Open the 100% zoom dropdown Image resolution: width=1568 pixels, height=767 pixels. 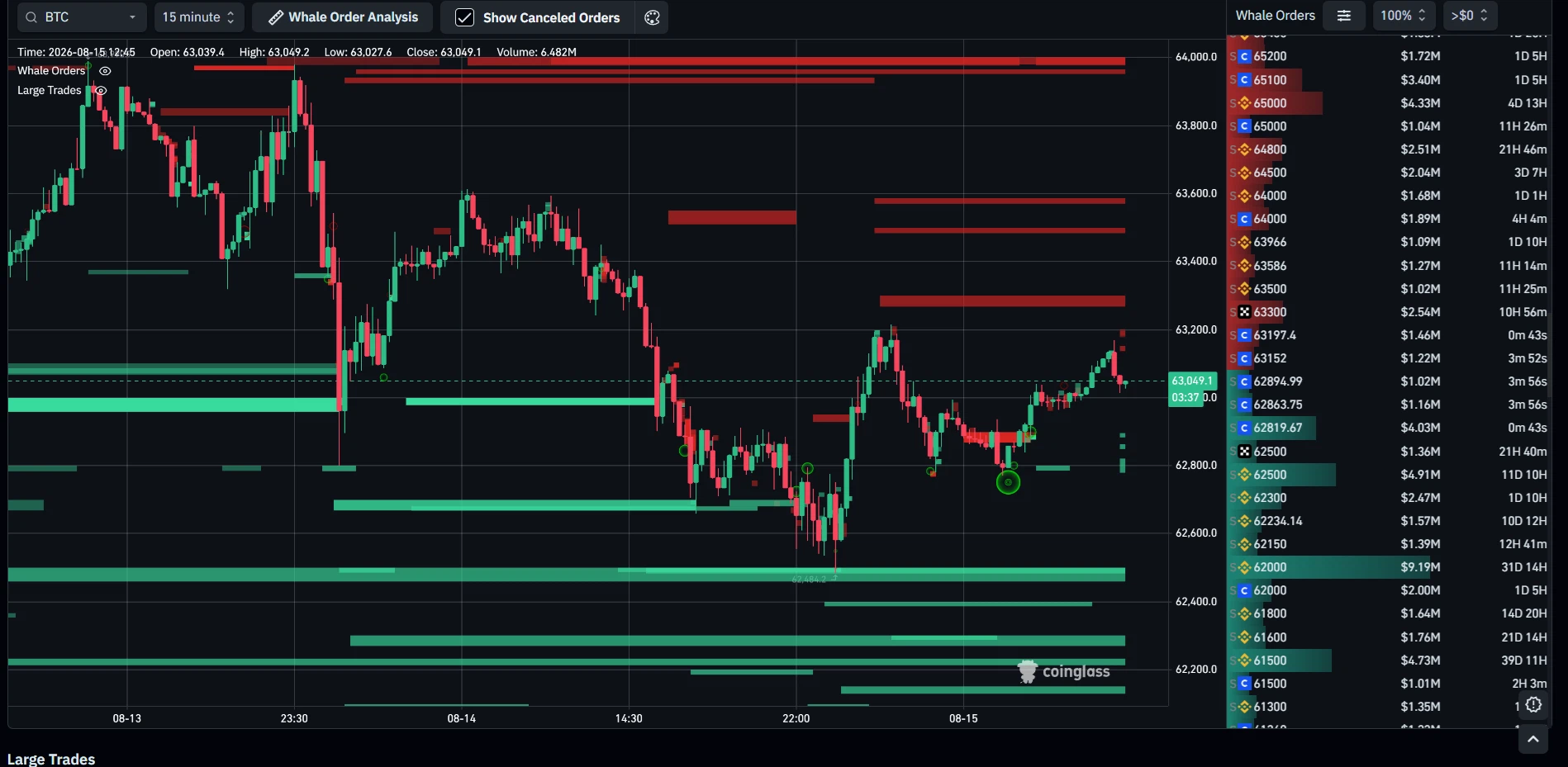[1404, 16]
